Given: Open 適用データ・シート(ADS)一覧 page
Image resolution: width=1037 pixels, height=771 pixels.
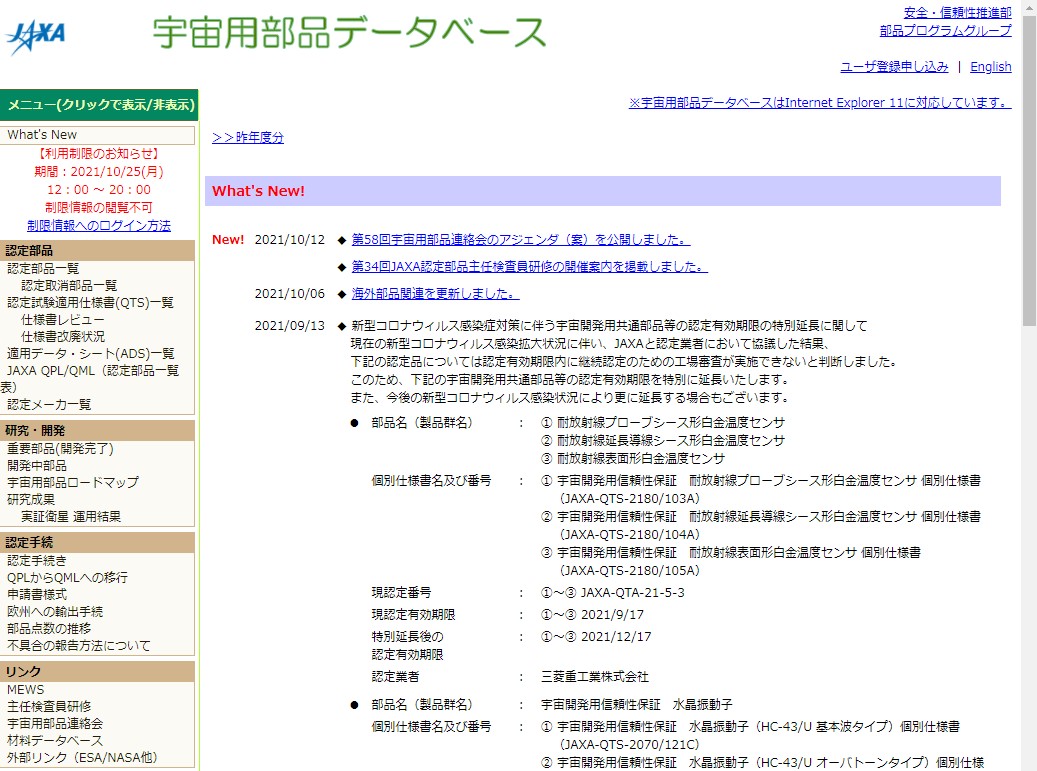Looking at the screenshot, I should pos(91,353).
